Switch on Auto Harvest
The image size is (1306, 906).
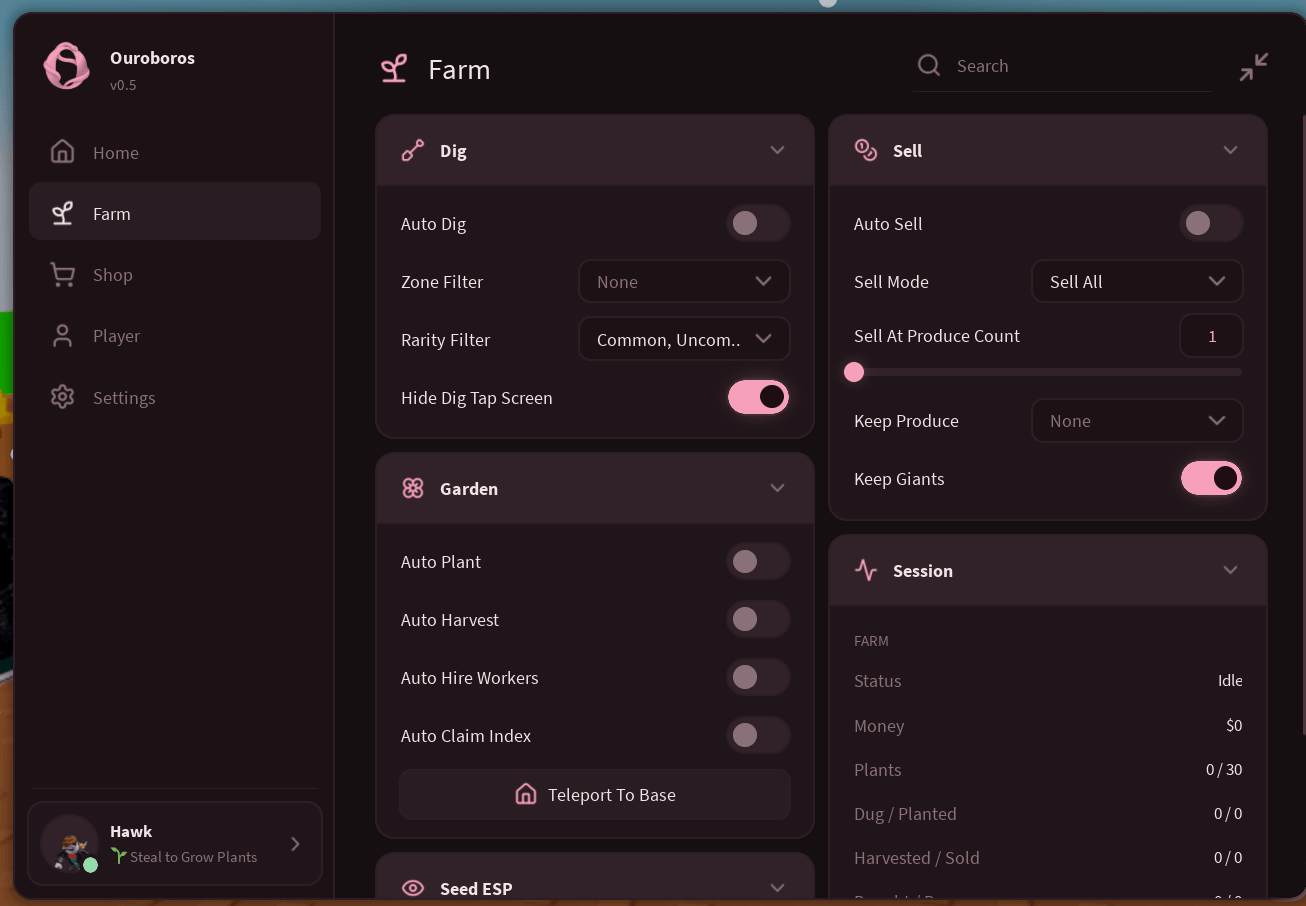point(758,620)
